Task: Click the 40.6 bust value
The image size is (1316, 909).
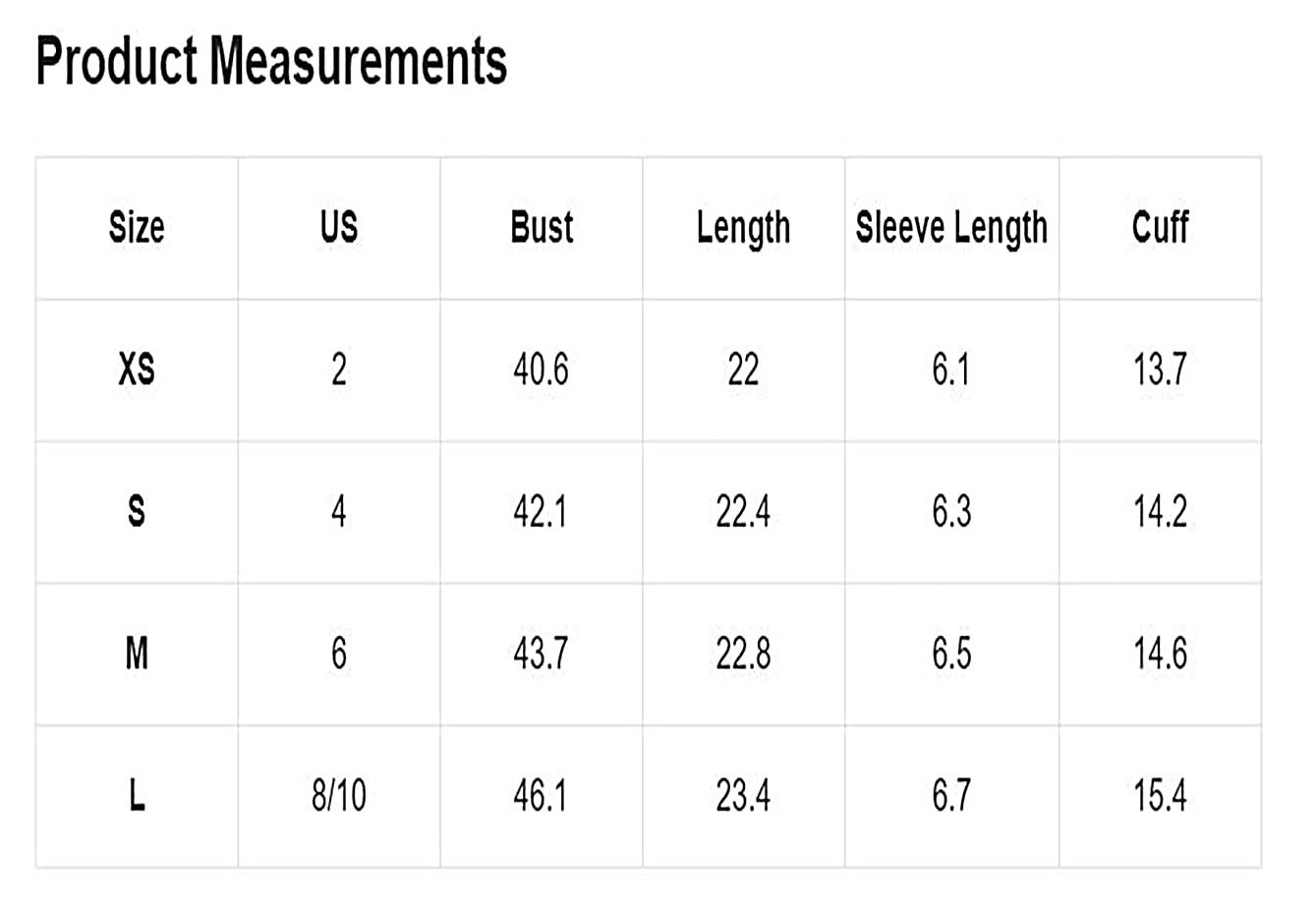Action: 542,370
